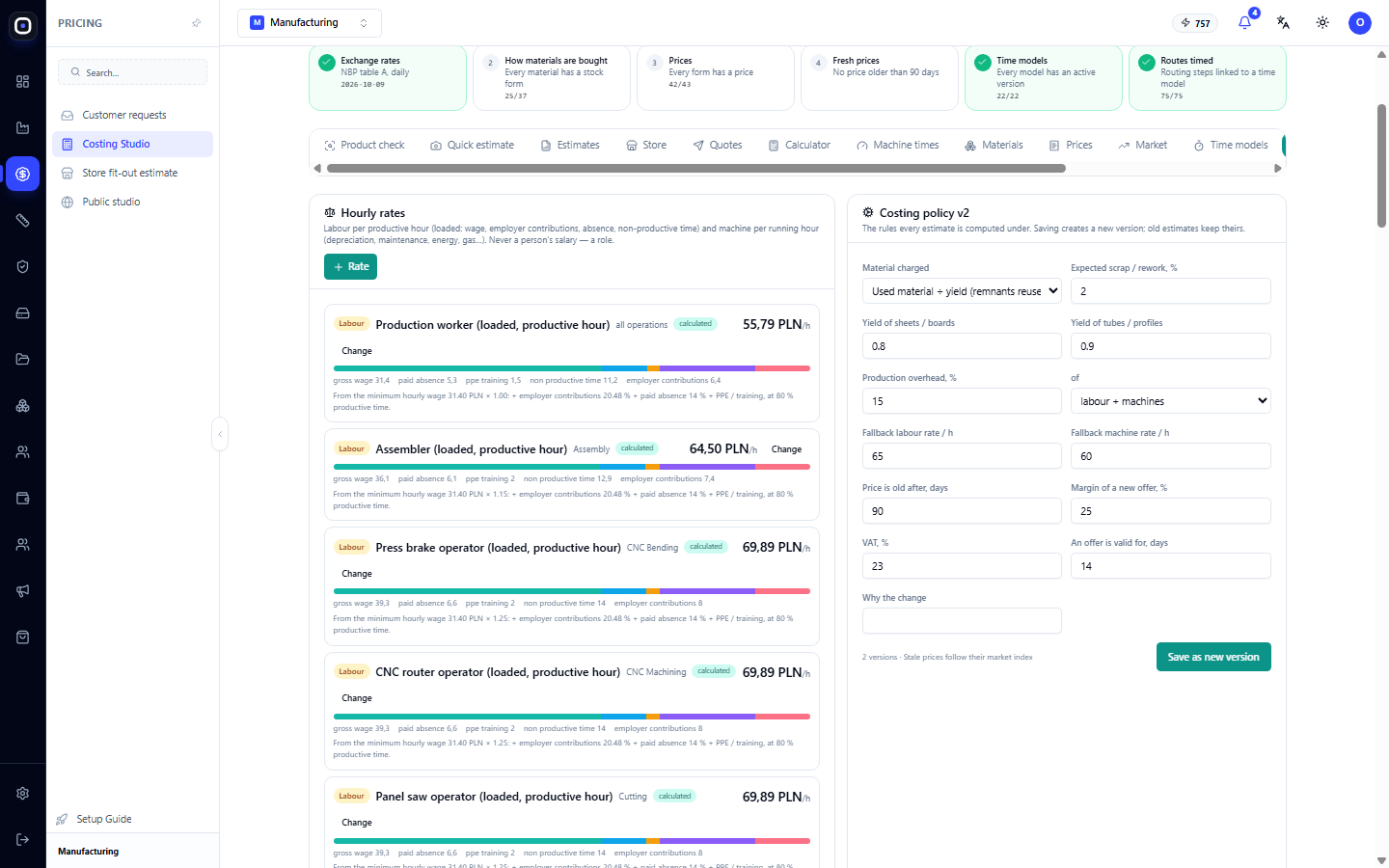Open the language translation menu

[x=1283, y=22]
